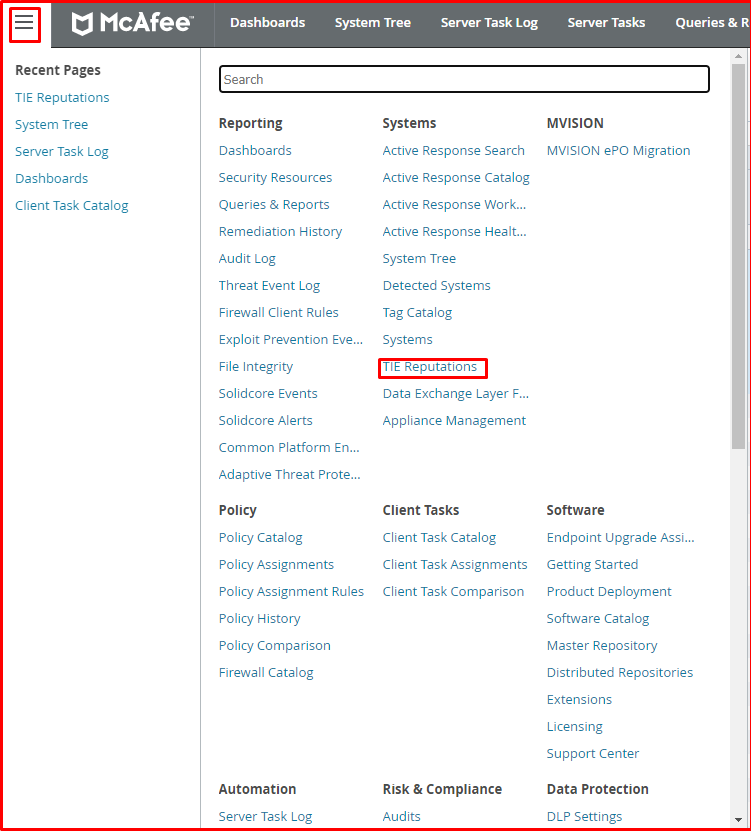The height and width of the screenshot is (831, 751).
Task: Open System Tree in the Systems section
Action: pos(419,259)
